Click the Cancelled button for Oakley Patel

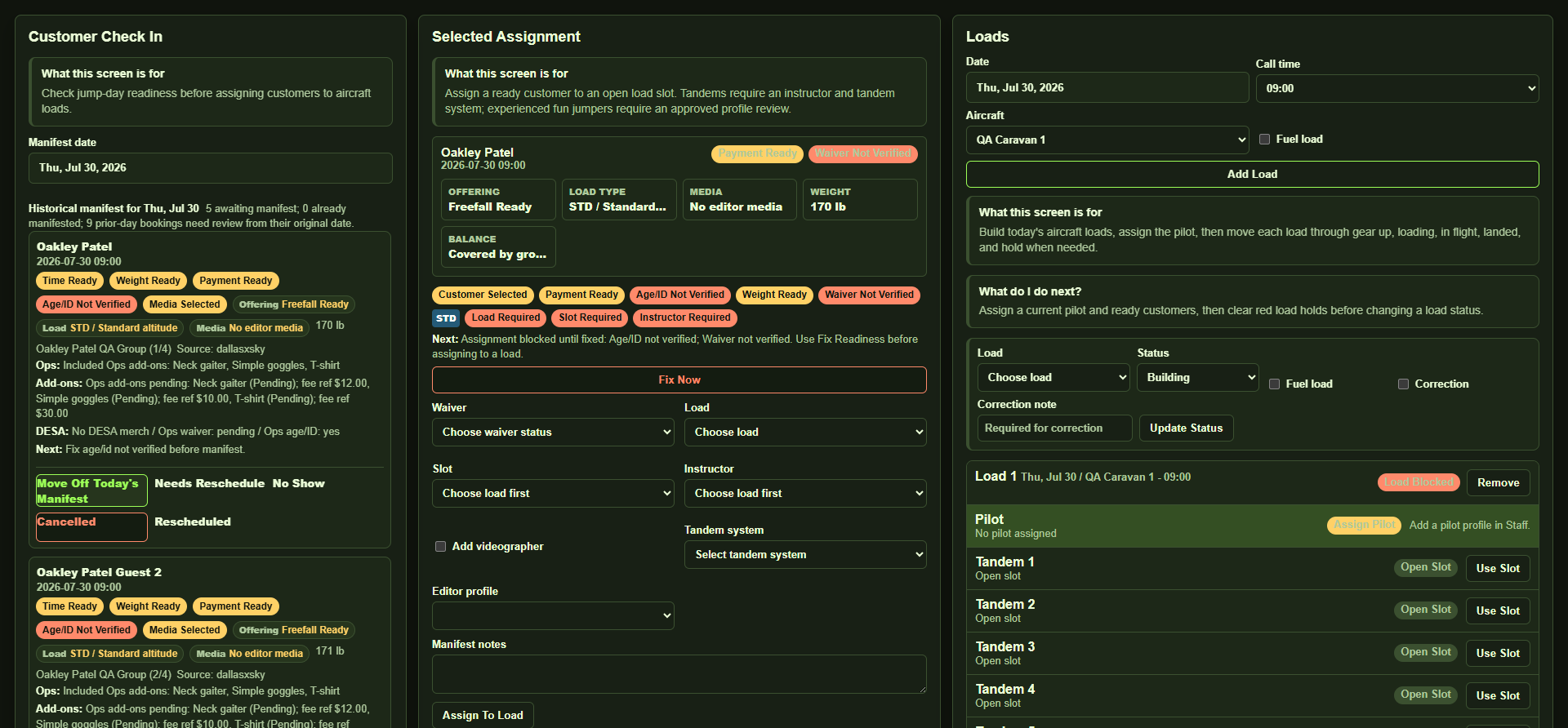pos(91,527)
